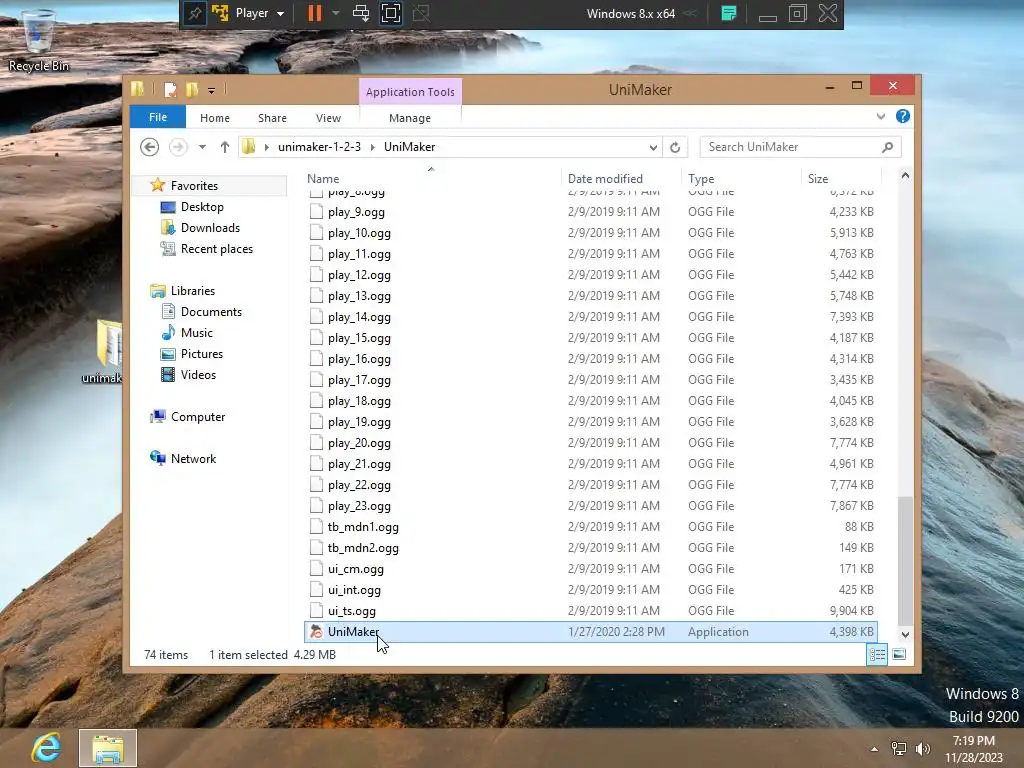
Task: Click the Forward navigation arrow
Action: (x=178, y=147)
